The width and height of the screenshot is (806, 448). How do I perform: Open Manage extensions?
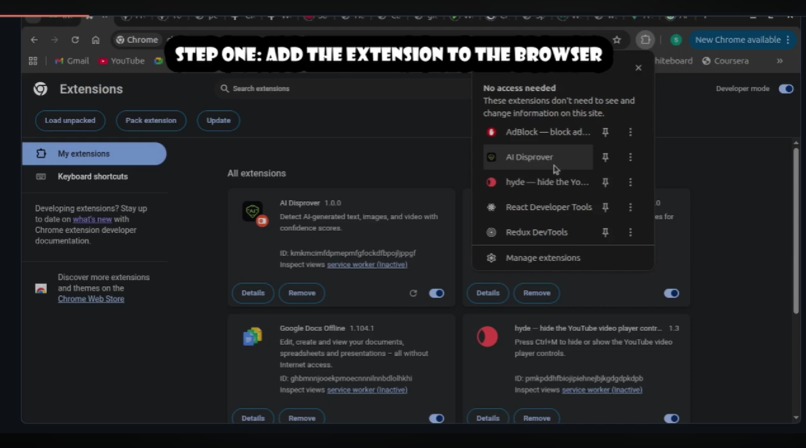tap(563, 258)
